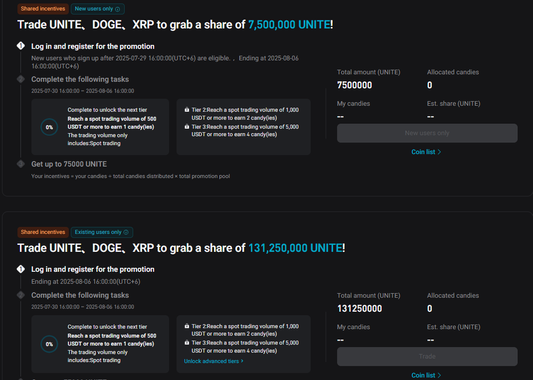Screen dimensions: 533x380
Task: Click Get up to 75000 UNITE step marker
Action: tap(21, 164)
